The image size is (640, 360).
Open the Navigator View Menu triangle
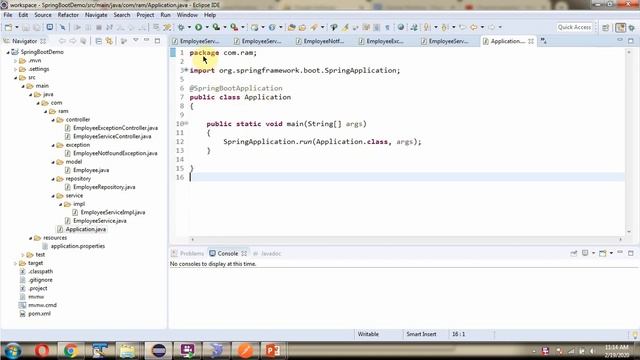136,40
